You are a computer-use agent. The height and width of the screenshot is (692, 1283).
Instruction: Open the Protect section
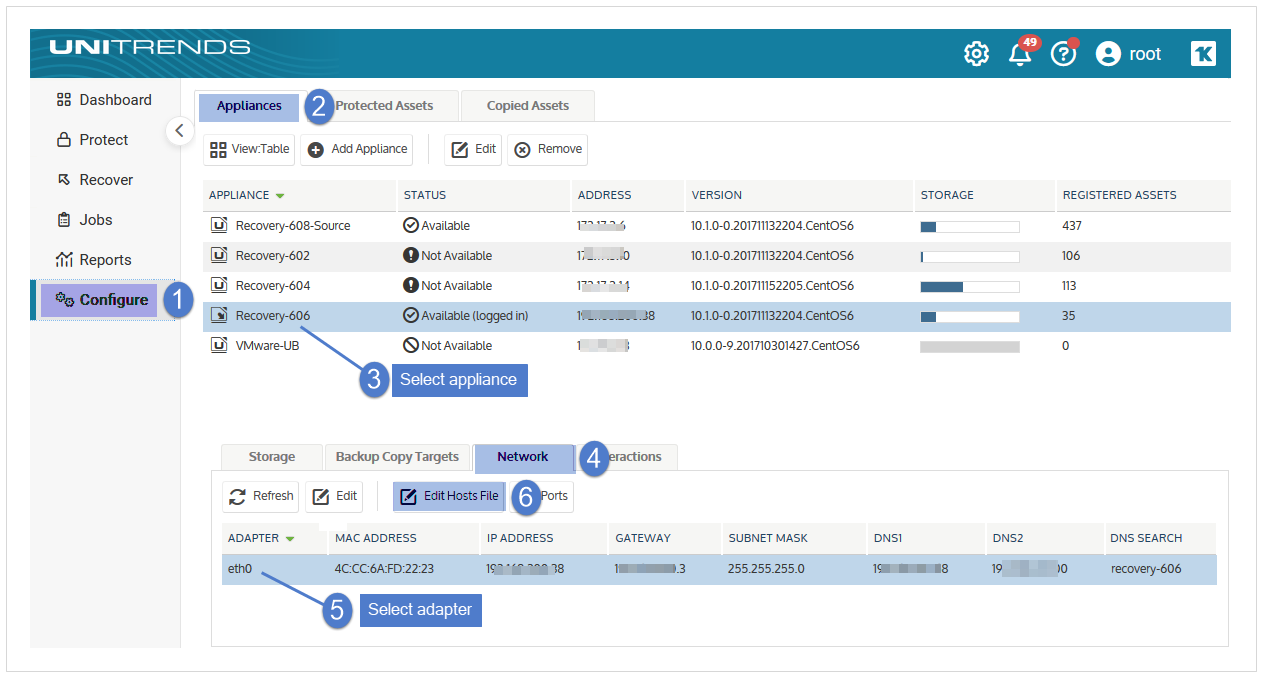92,140
